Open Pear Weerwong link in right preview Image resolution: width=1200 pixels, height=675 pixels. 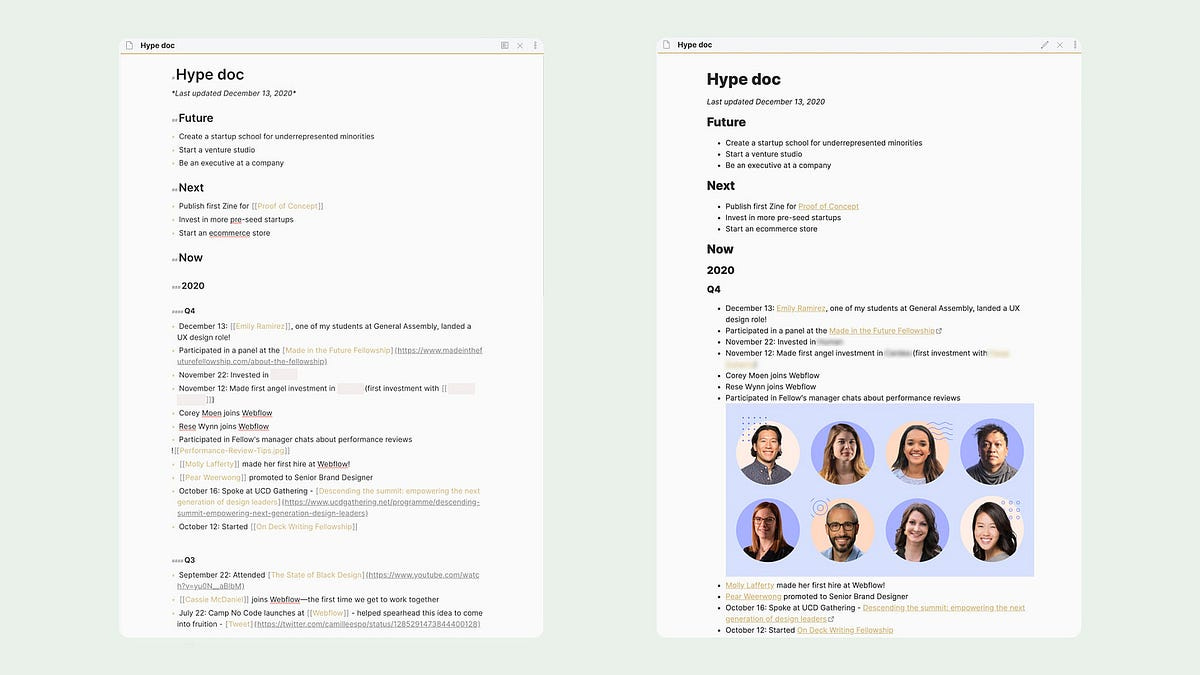click(x=753, y=597)
